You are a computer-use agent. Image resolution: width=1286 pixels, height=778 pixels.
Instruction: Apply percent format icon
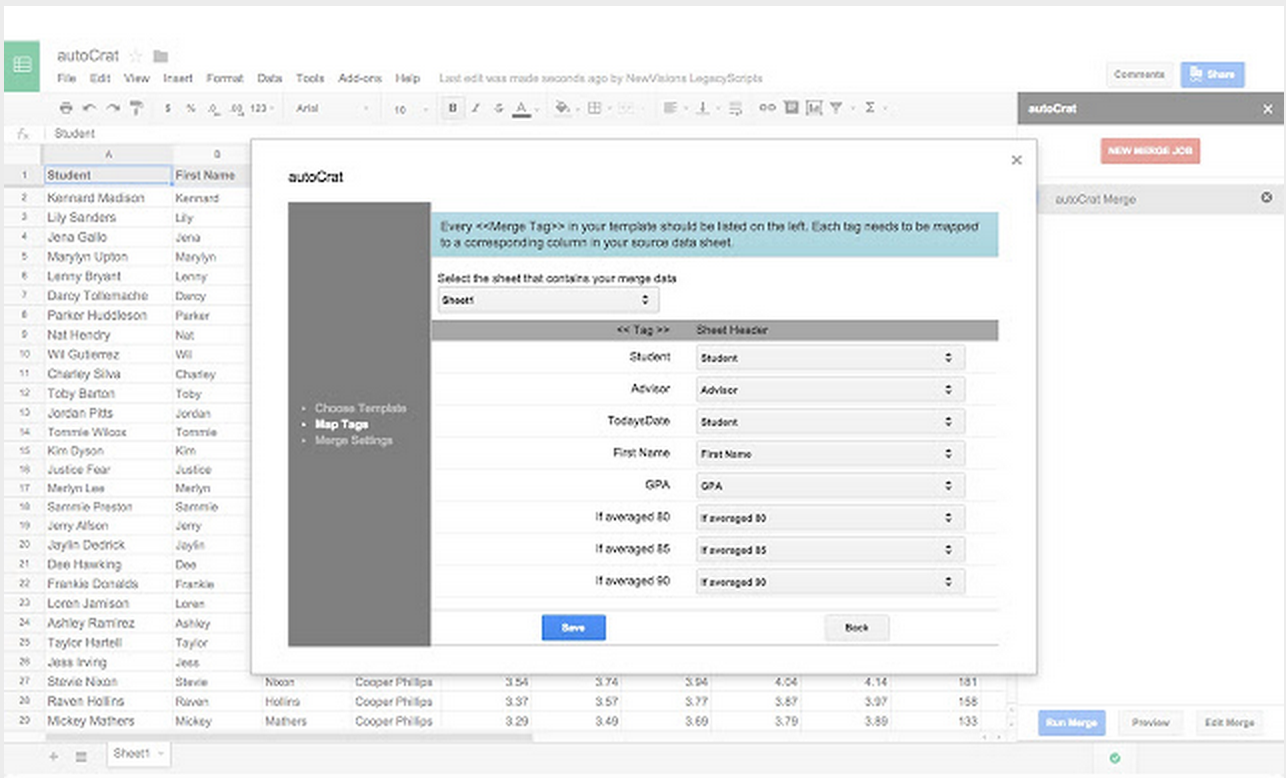pyautogui.click(x=190, y=108)
